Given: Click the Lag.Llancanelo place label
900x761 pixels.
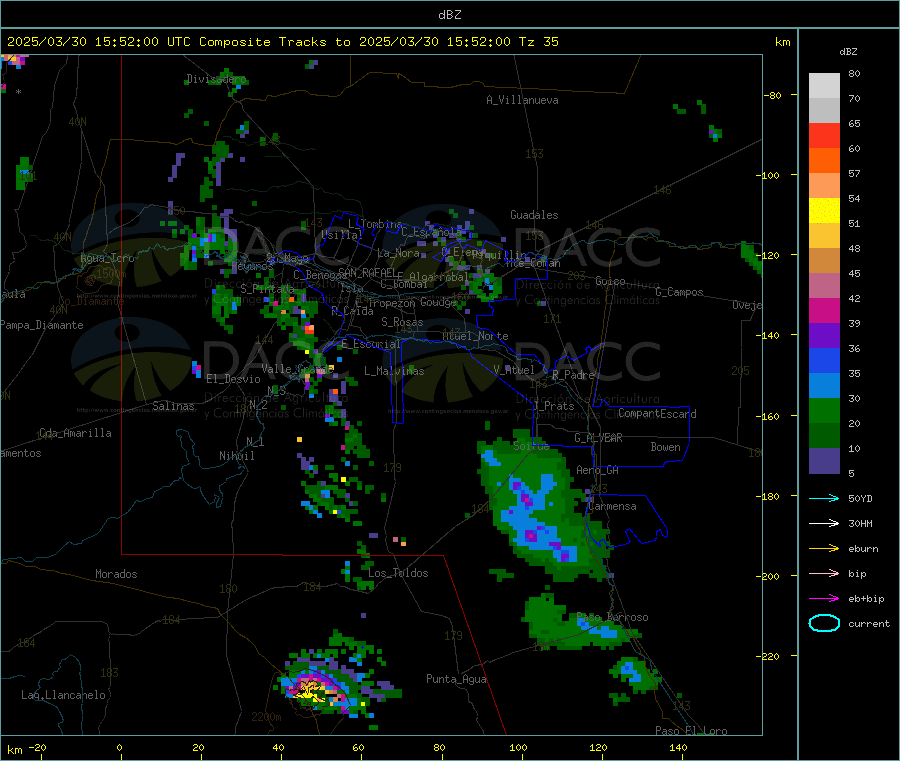Looking at the screenshot, I should 63,695.
